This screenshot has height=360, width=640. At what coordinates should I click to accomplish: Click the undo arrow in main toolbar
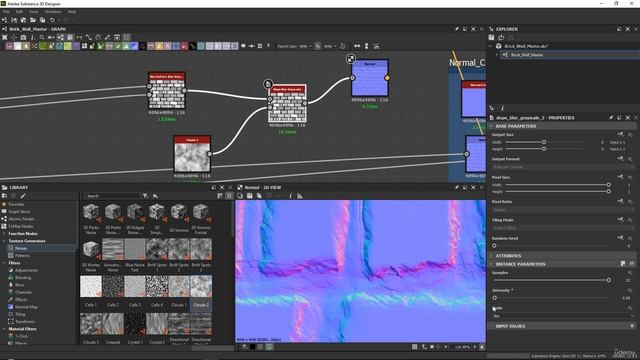pyautogui.click(x=52, y=20)
